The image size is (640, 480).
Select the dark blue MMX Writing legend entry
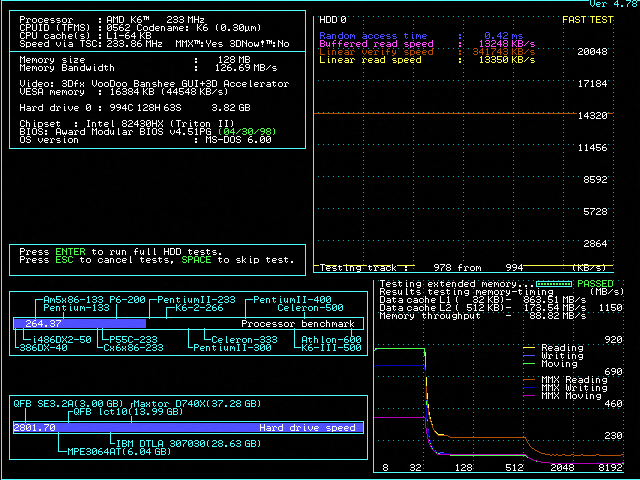(x=565, y=388)
